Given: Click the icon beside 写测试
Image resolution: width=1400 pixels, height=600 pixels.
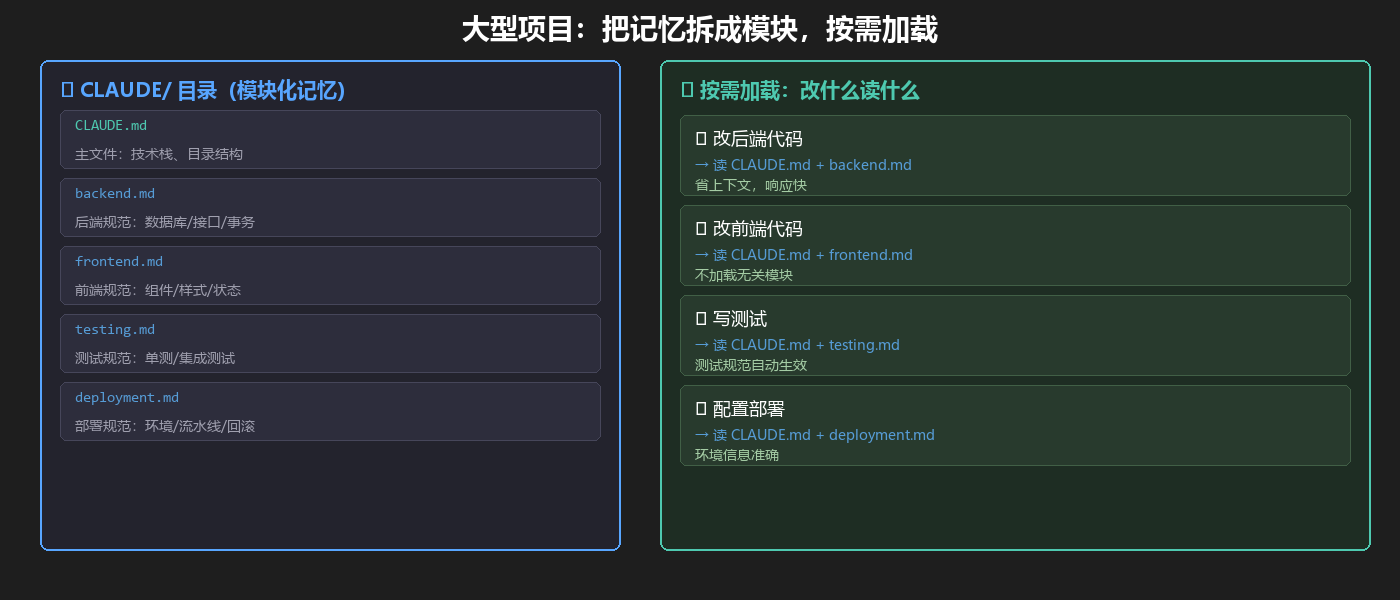Looking at the screenshot, I should click(701, 319).
